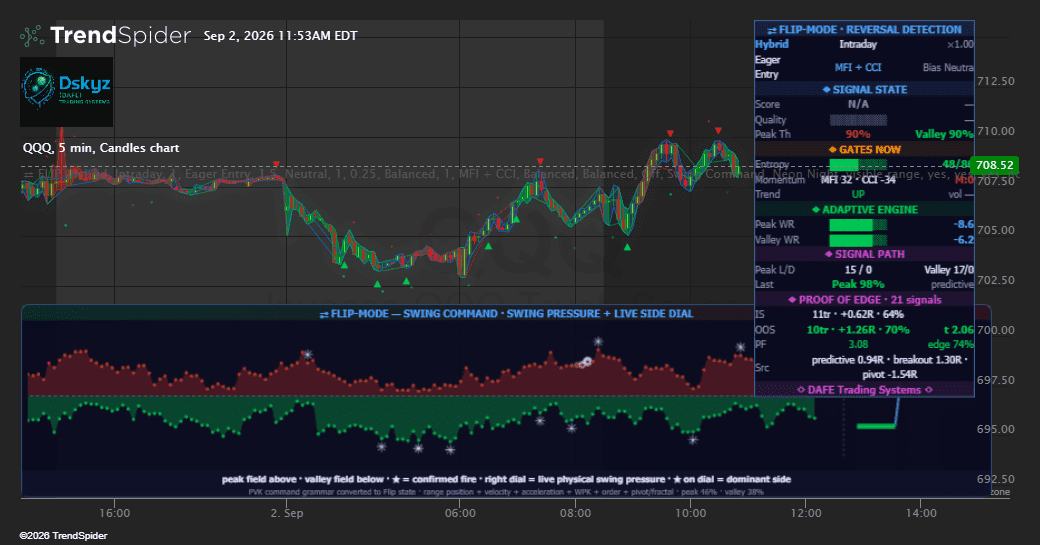Click the lowest green valley triangle before 06:00
Image resolution: width=1040 pixels, height=545 pixels.
pyautogui.click(x=377, y=284)
